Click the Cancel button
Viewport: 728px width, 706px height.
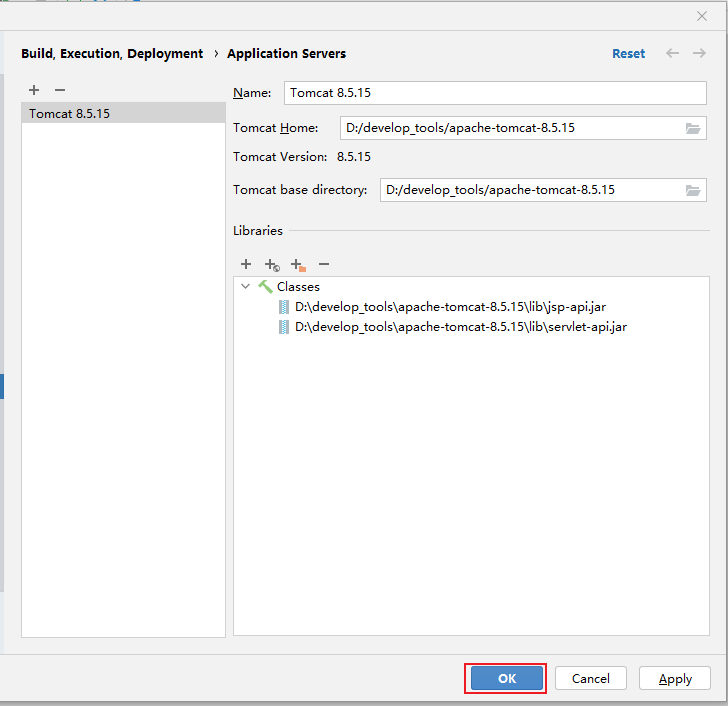click(x=591, y=679)
